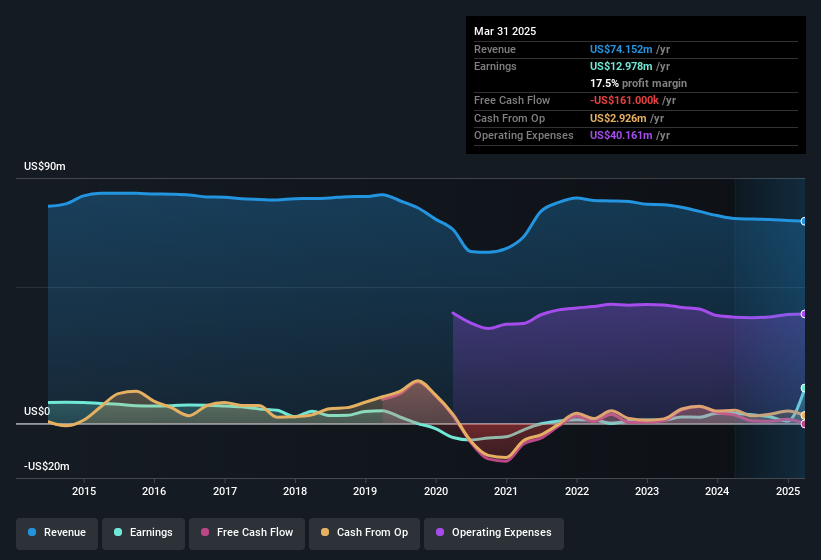Image resolution: width=821 pixels, height=560 pixels.
Task: Click the 2020 x-axis label
Action: click(436, 491)
